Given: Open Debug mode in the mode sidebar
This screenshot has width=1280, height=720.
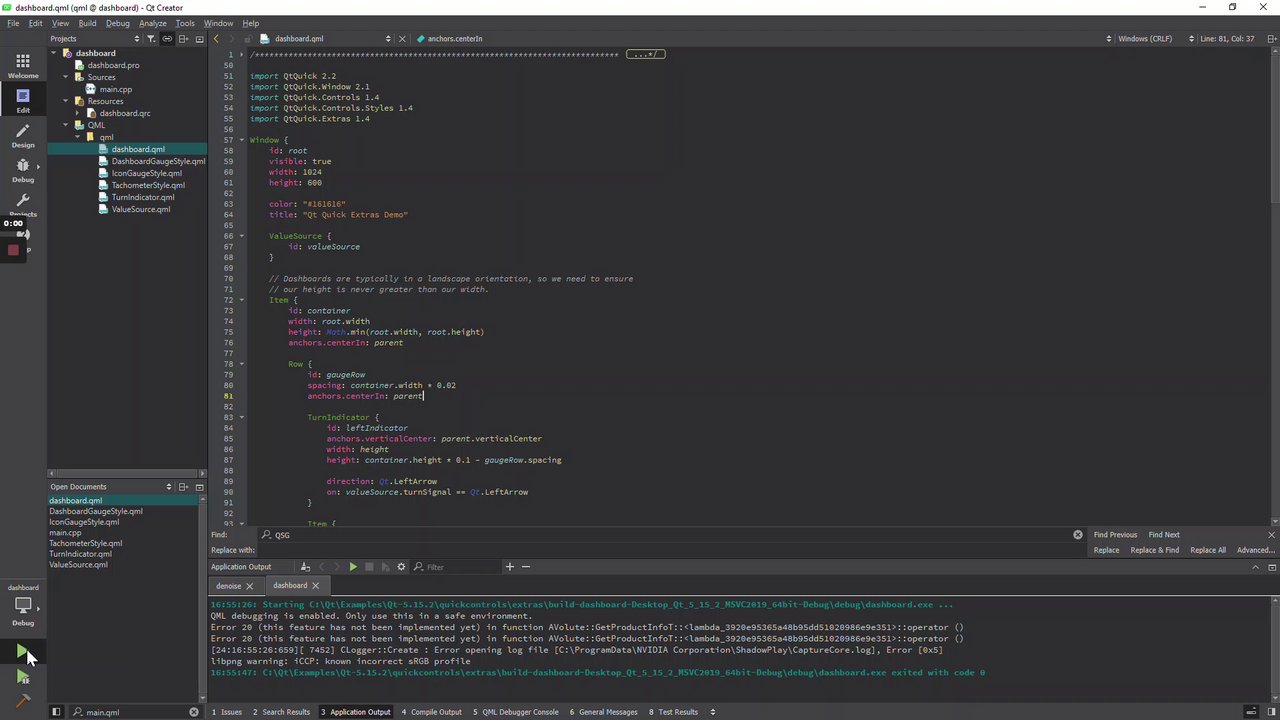Looking at the screenshot, I should click(23, 170).
